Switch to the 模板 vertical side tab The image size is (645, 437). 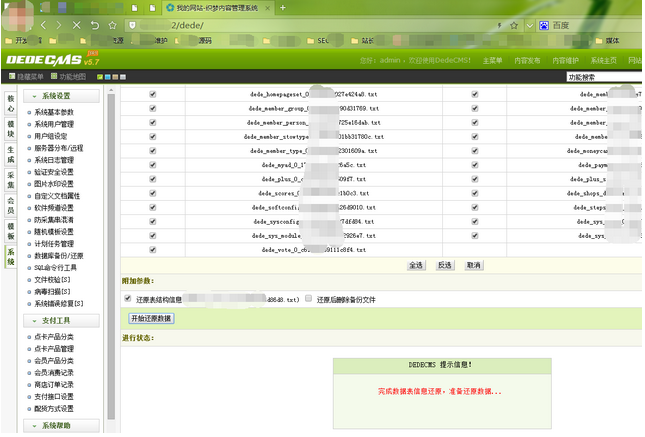[11, 227]
